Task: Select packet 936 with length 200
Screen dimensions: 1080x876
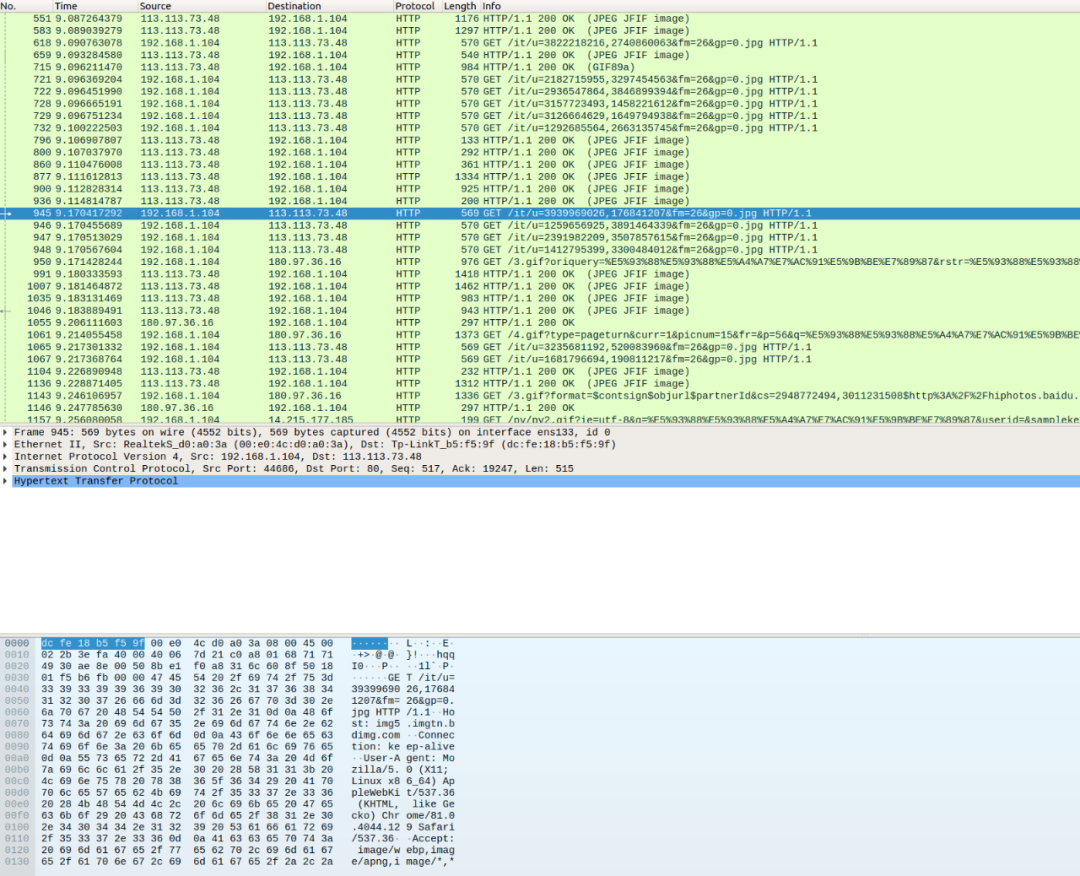Action: pyautogui.click(x=540, y=201)
